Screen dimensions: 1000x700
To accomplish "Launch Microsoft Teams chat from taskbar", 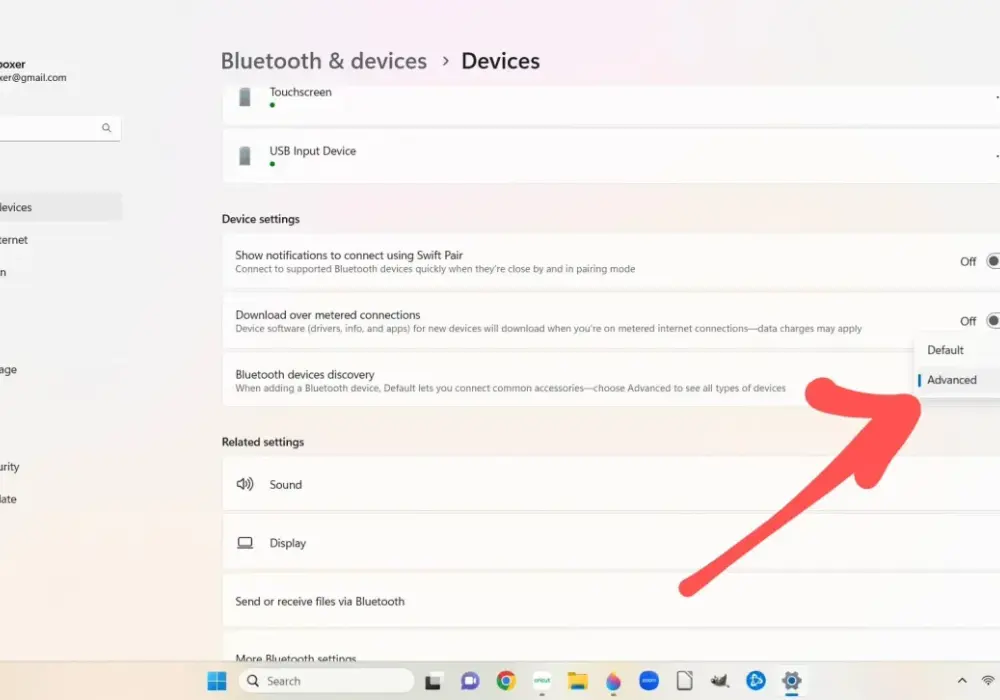I will pyautogui.click(x=470, y=681).
